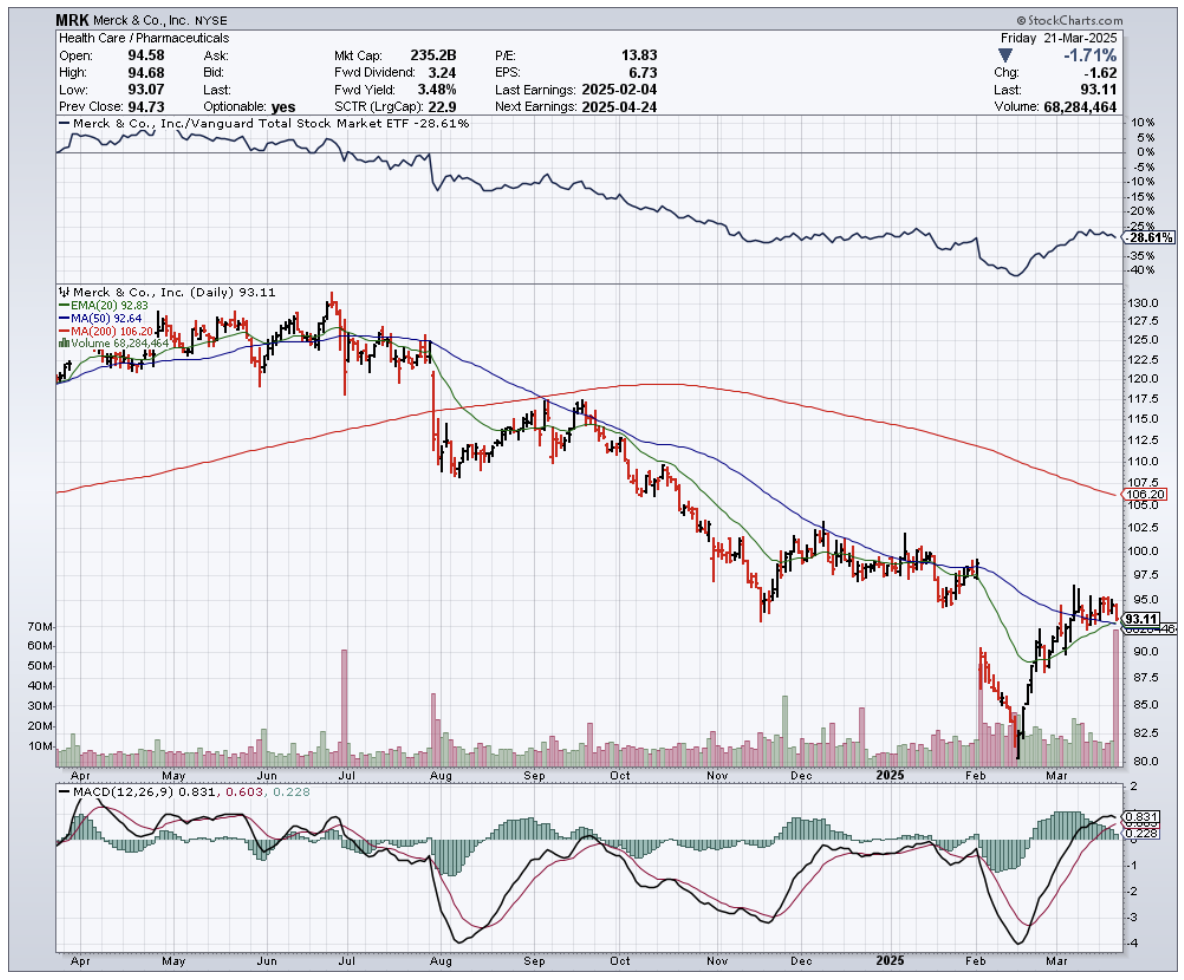Click the green EMA(20) legend line marker

coord(64,305)
